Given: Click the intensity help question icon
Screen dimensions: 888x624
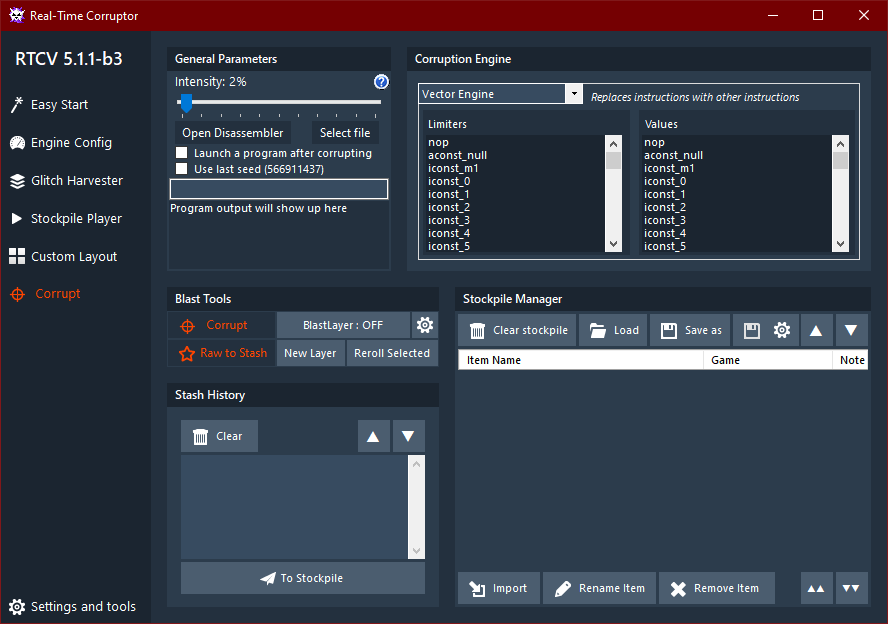Looking at the screenshot, I should [x=381, y=82].
